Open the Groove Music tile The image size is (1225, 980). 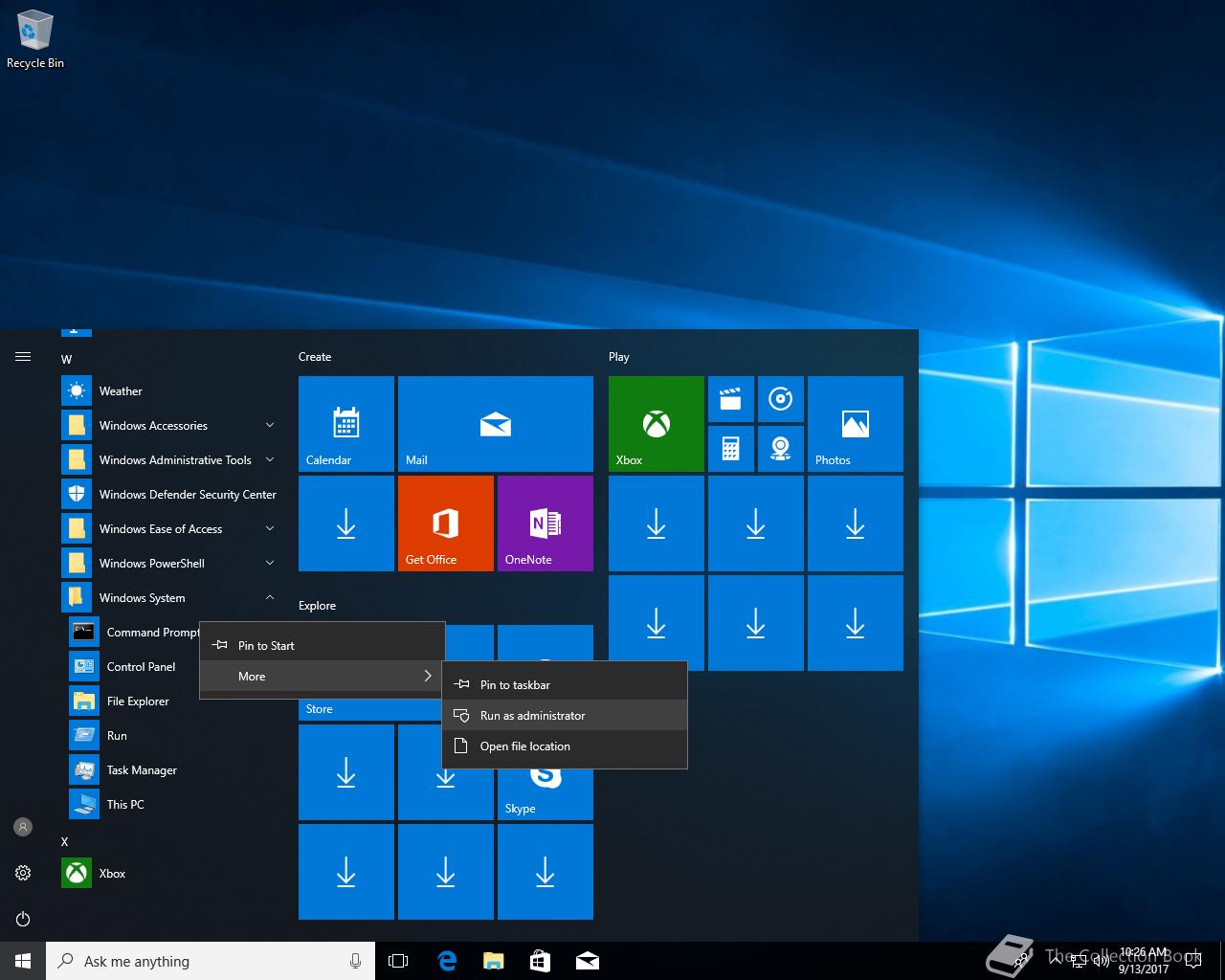coord(781,399)
